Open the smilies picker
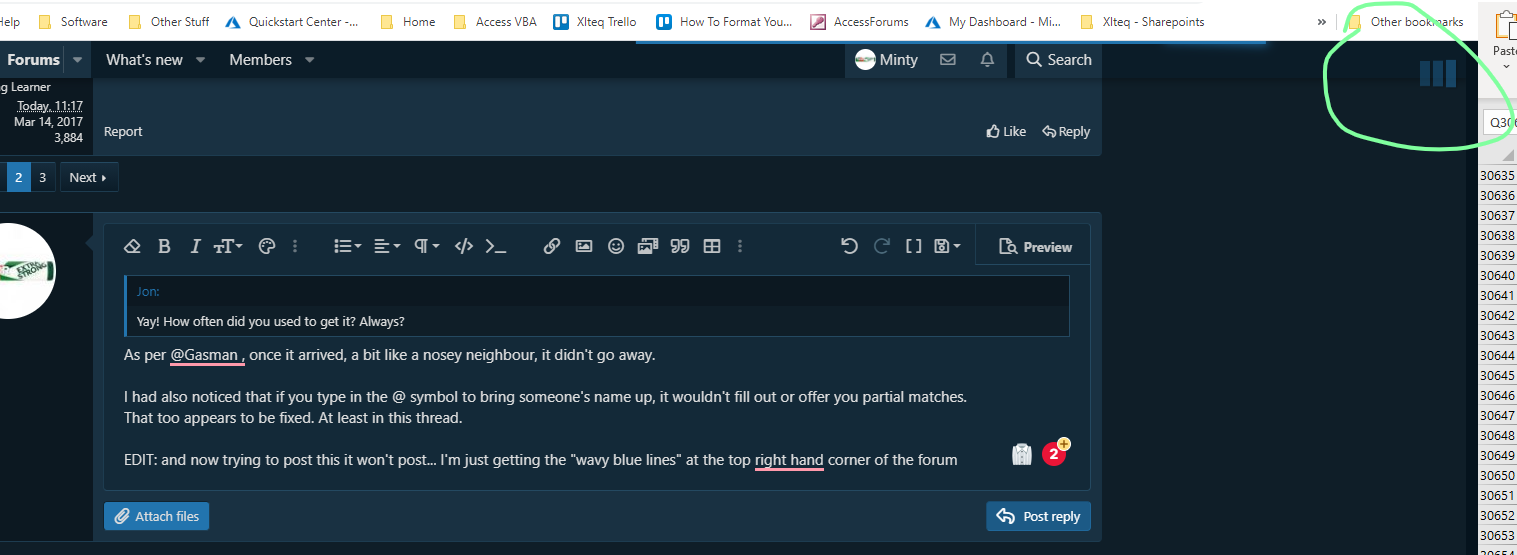1517x555 pixels. [616, 246]
